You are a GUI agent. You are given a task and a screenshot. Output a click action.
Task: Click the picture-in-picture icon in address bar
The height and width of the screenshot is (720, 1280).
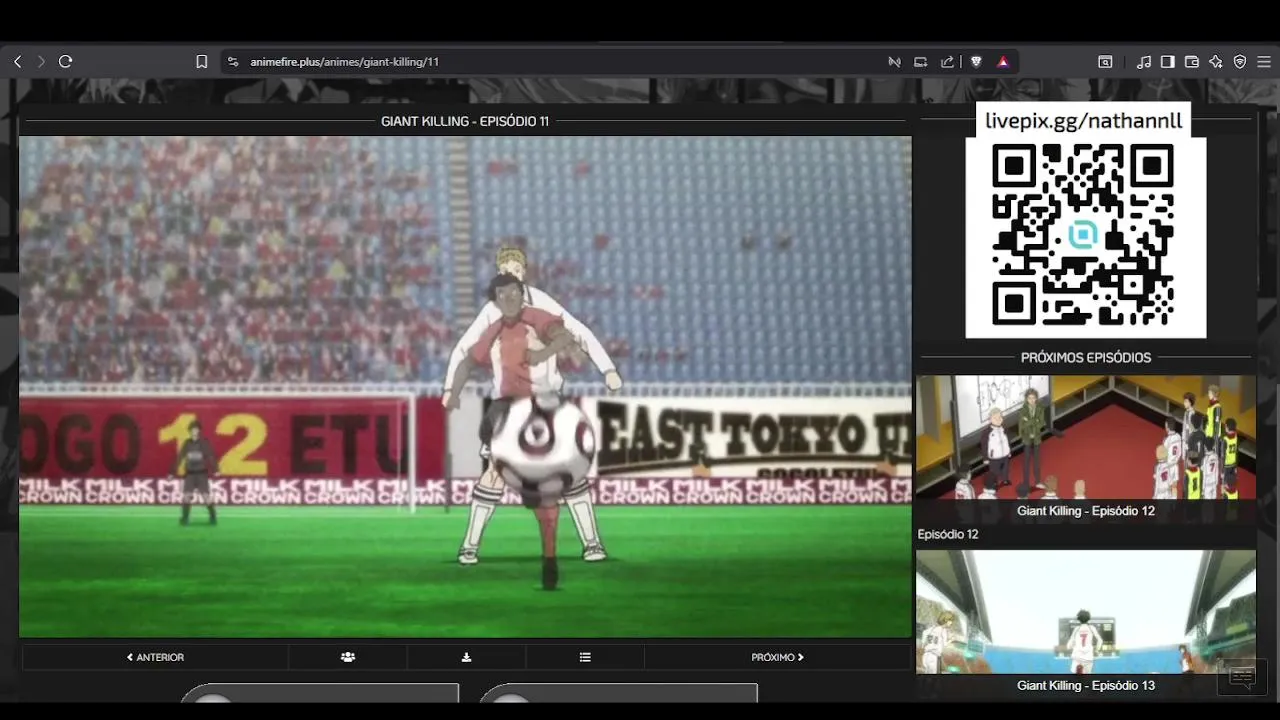pyautogui.click(x=921, y=62)
